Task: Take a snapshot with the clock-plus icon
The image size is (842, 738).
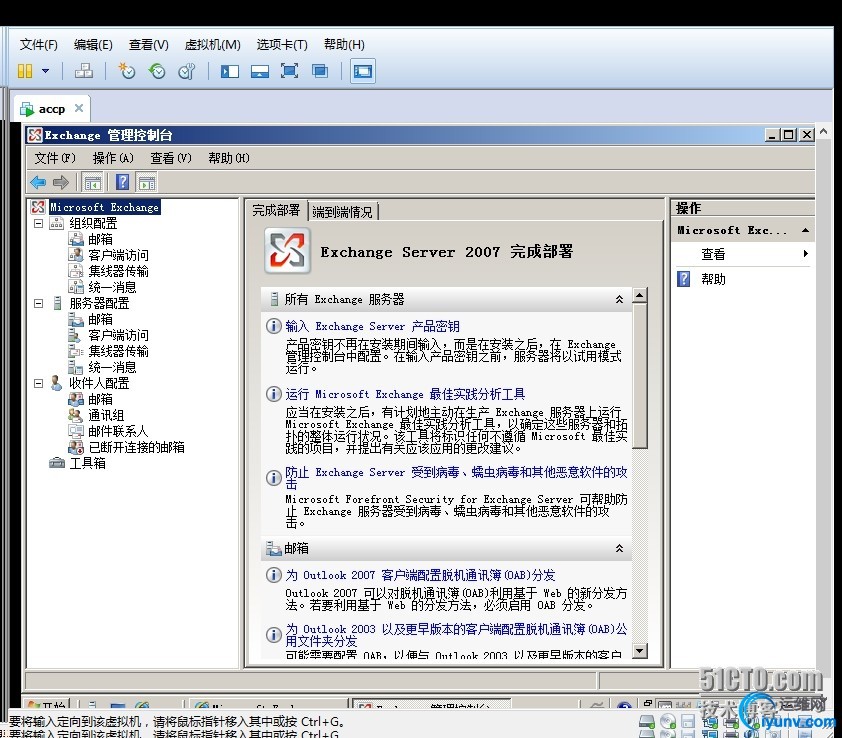Action: (127, 71)
